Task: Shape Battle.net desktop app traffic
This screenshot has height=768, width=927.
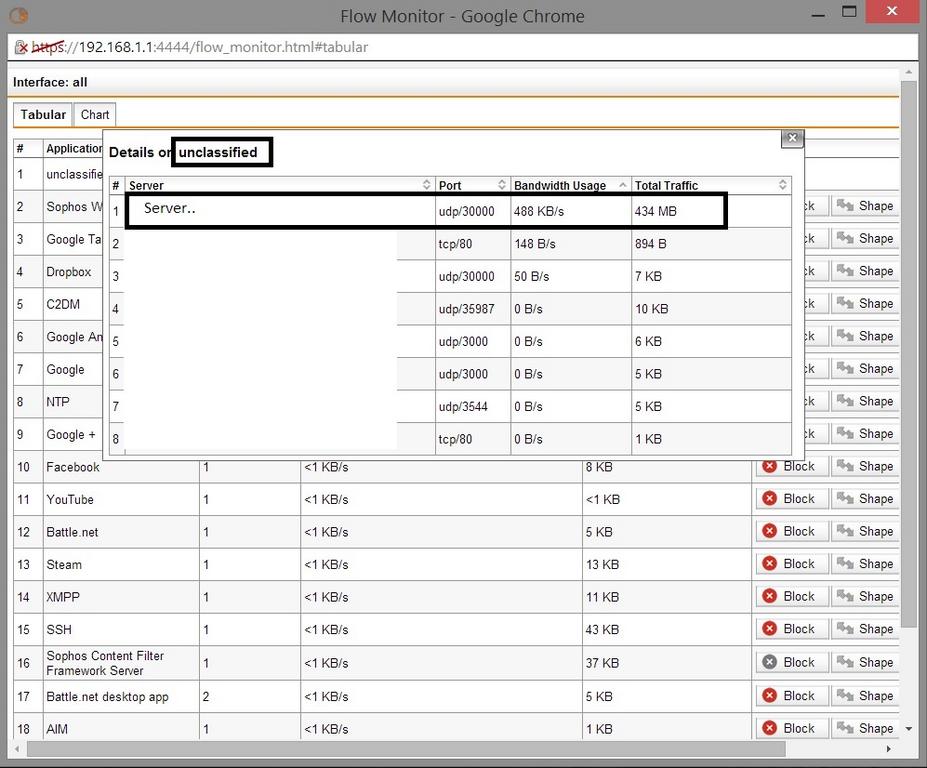Action: (865, 696)
